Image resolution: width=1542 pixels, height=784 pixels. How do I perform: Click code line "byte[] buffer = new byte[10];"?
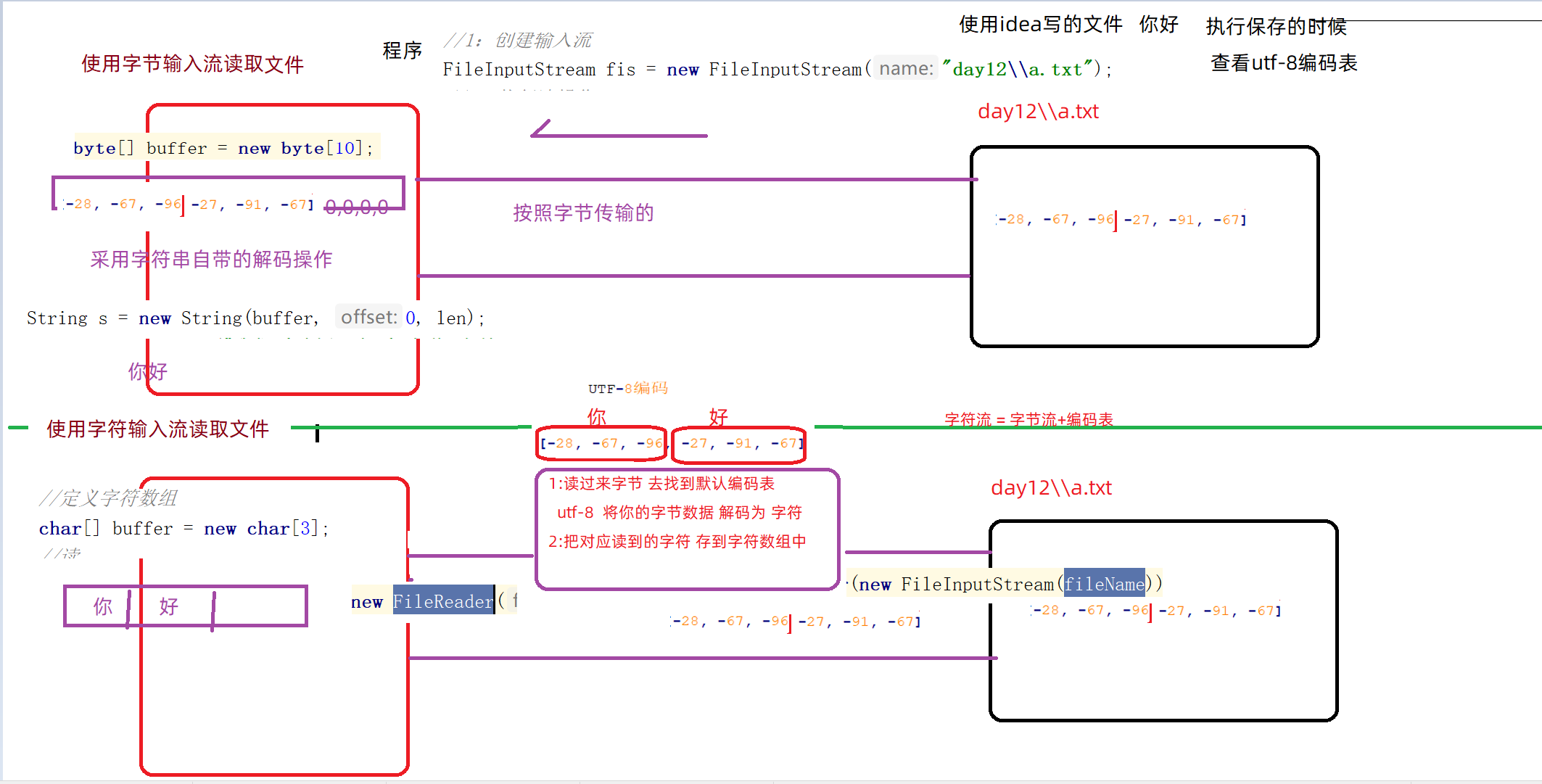223,148
